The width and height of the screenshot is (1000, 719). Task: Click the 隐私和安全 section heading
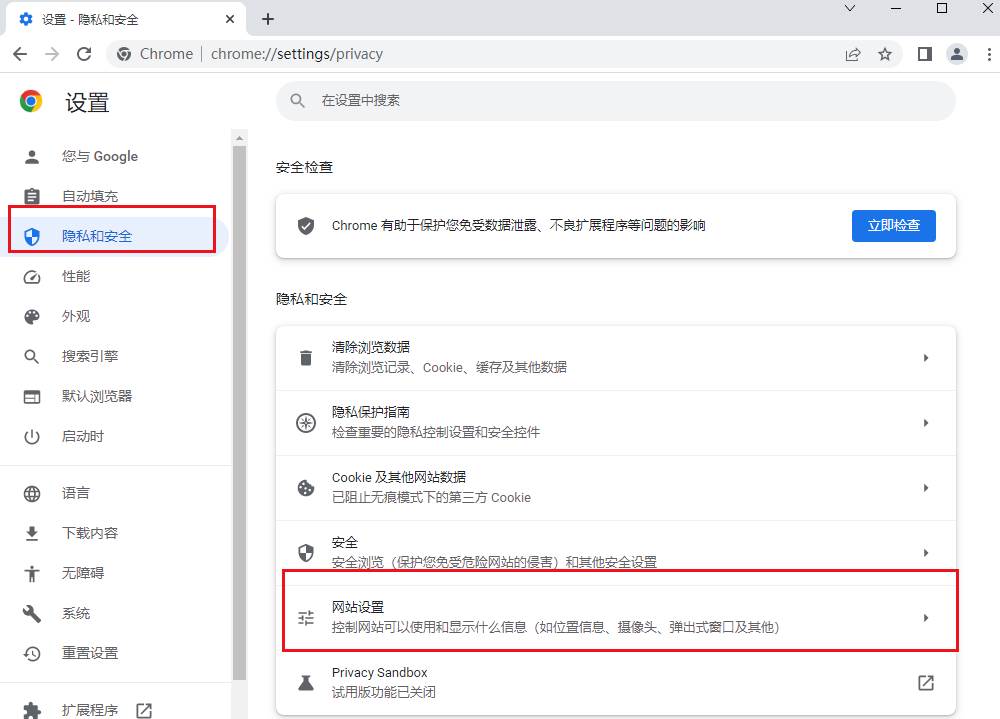click(x=311, y=299)
